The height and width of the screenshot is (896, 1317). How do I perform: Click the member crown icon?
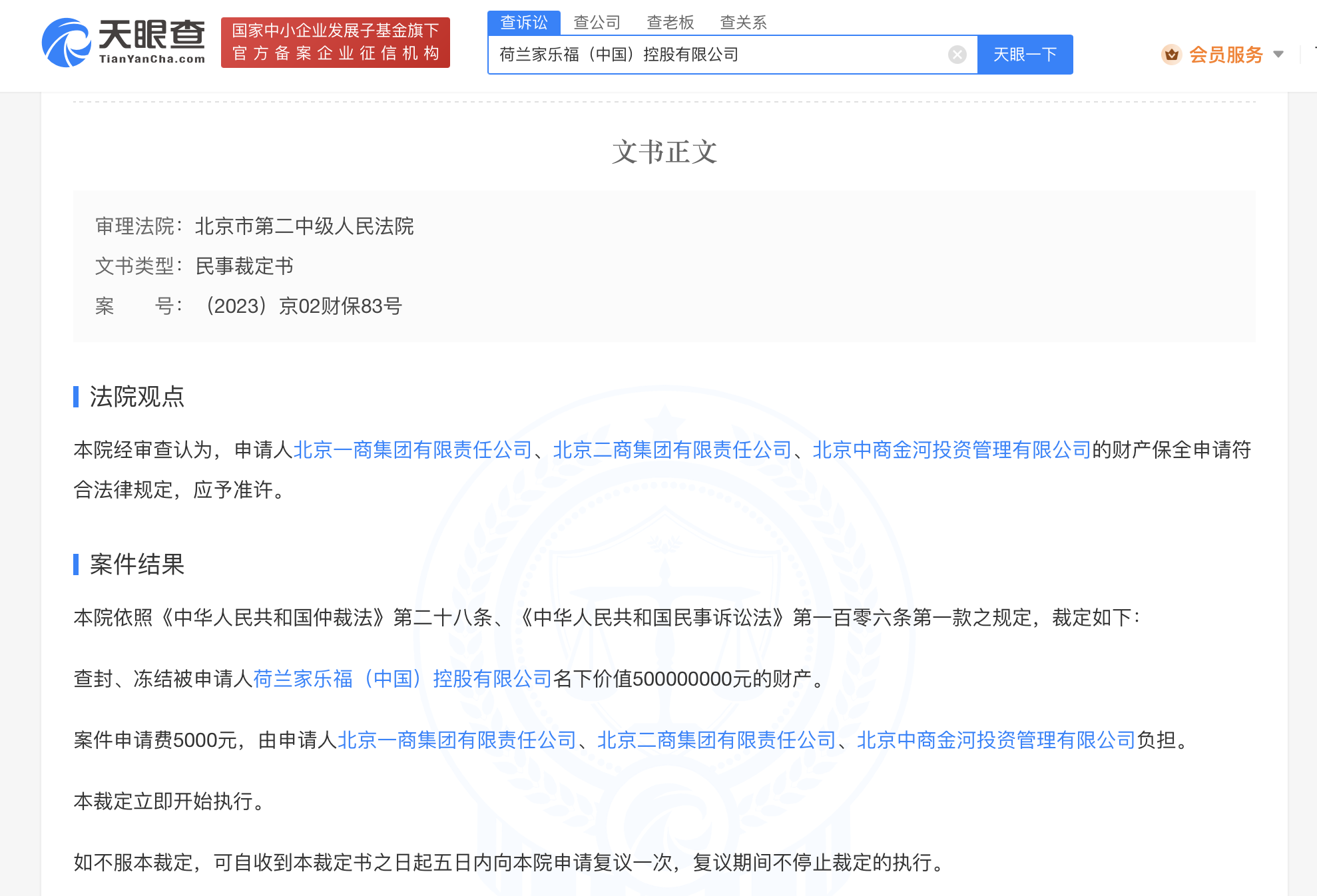coord(1171,55)
